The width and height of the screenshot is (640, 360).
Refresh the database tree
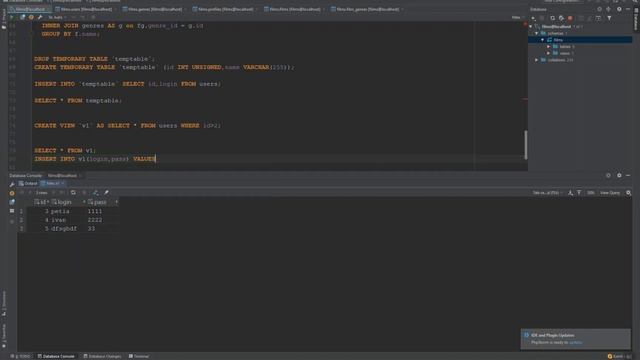552,18
